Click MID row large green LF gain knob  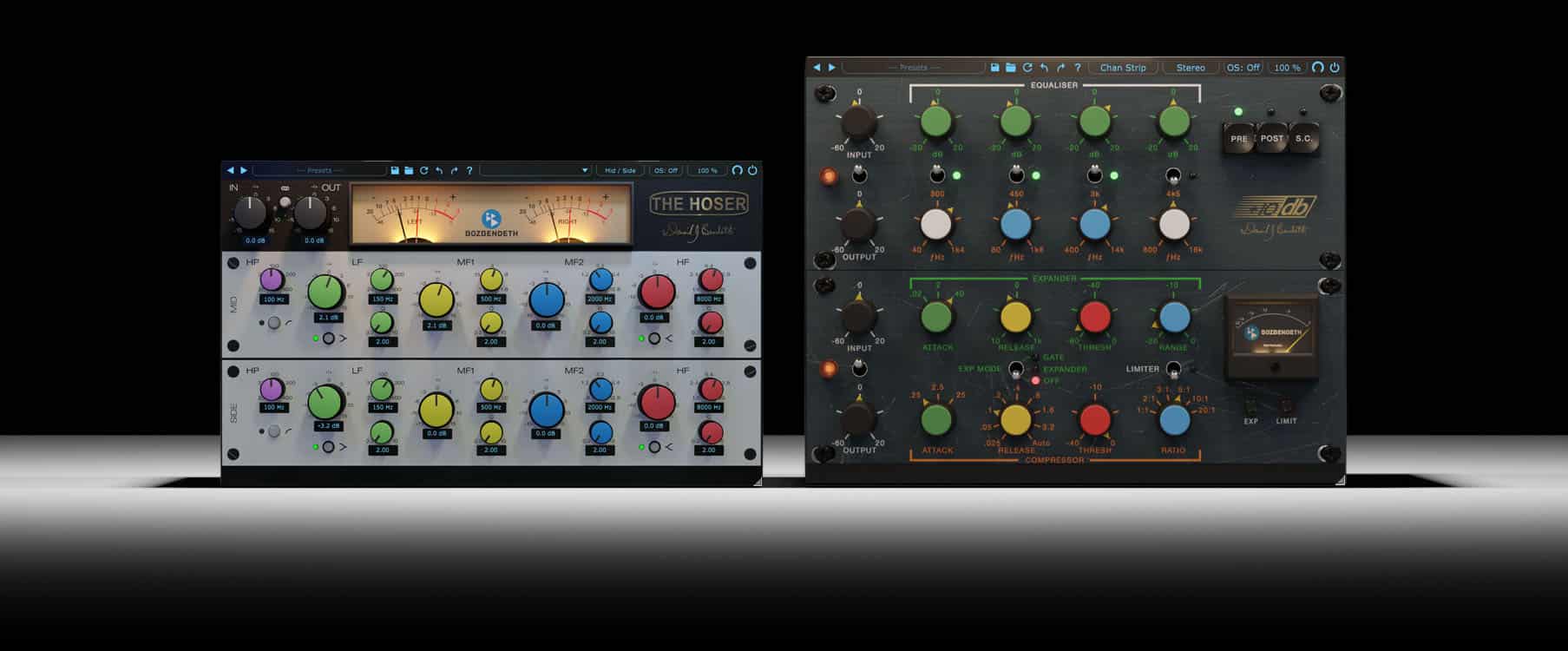[325, 293]
